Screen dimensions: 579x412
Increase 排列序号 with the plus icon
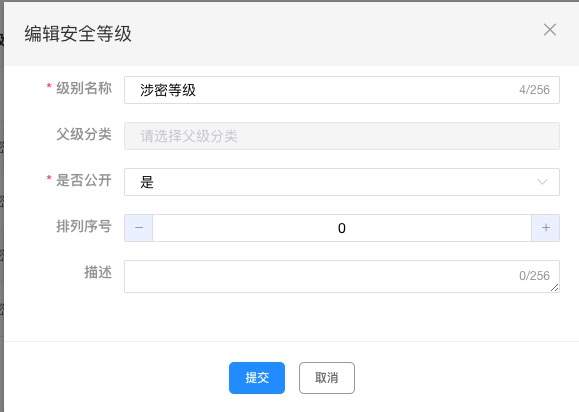(545, 228)
